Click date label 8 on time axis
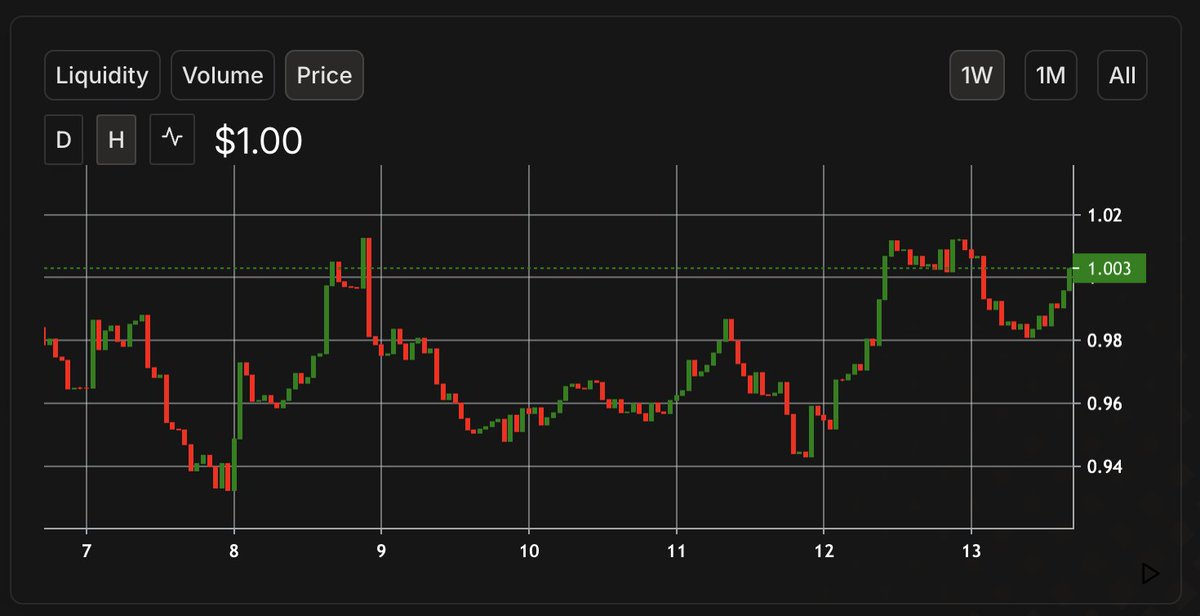The width and height of the screenshot is (1200, 616). click(x=234, y=551)
